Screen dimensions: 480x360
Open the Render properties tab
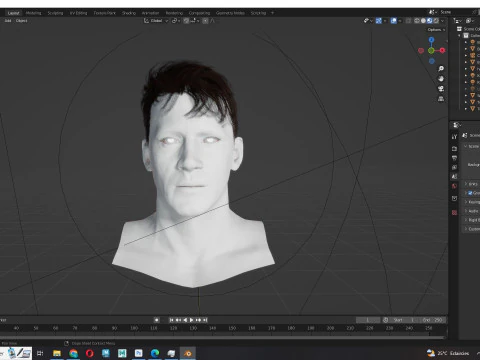tap(454, 149)
